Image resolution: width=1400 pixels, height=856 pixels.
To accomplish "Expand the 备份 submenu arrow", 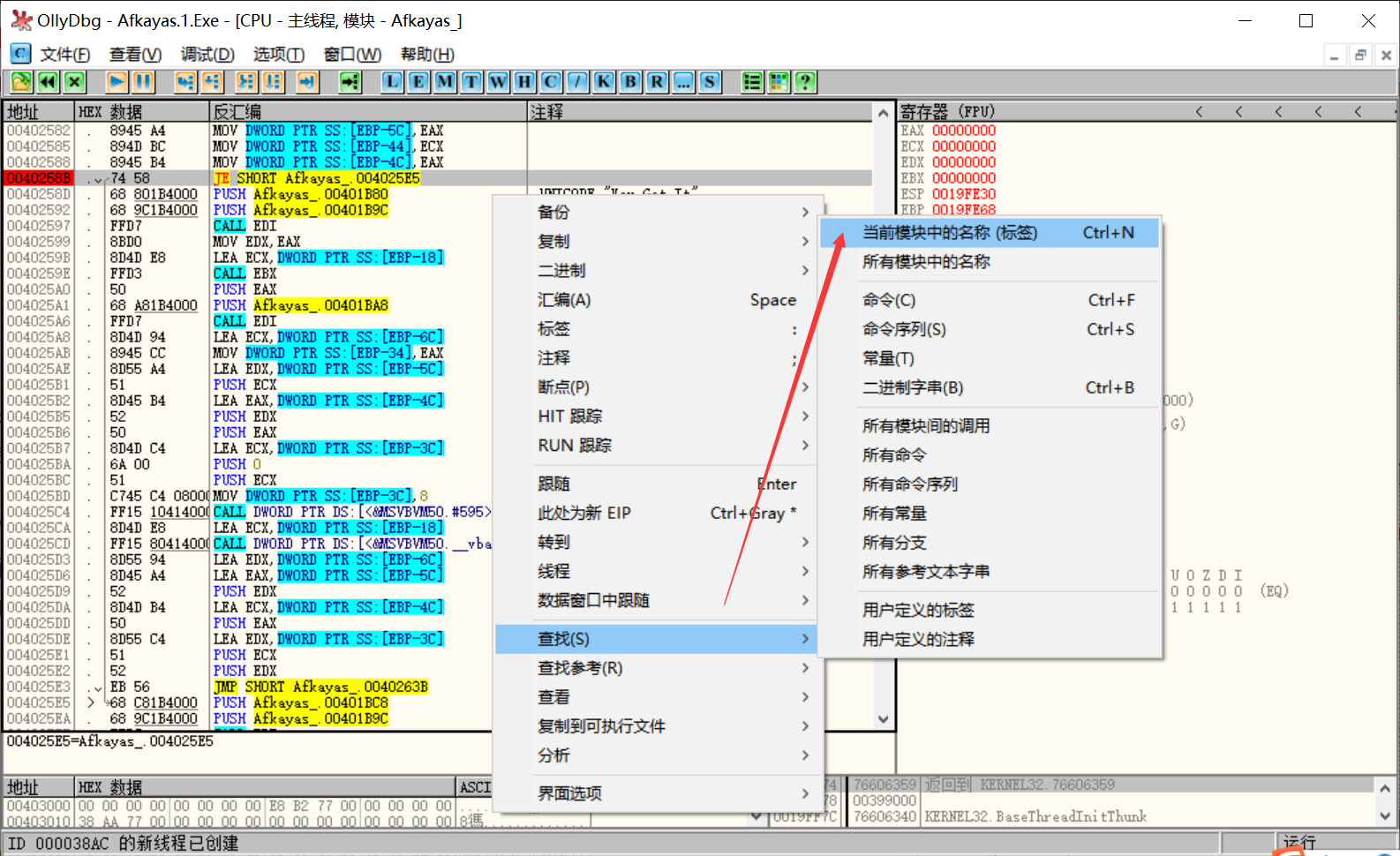I will 805,212.
